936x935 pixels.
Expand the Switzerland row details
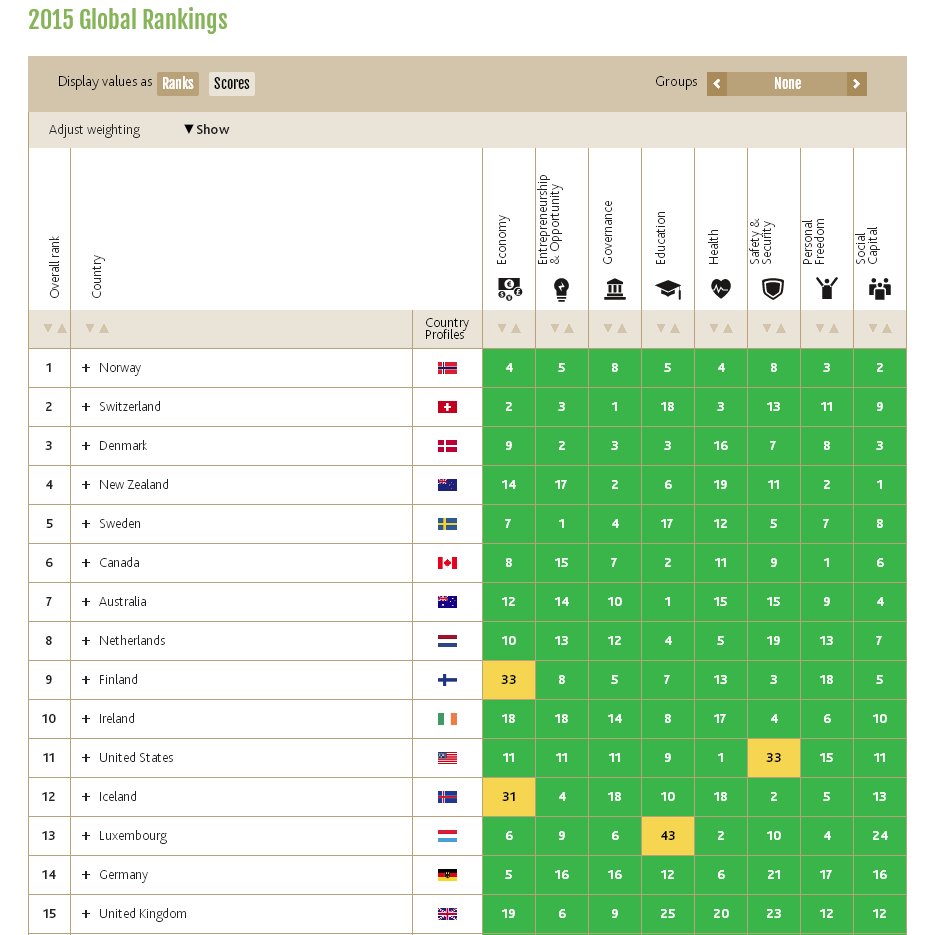point(86,407)
